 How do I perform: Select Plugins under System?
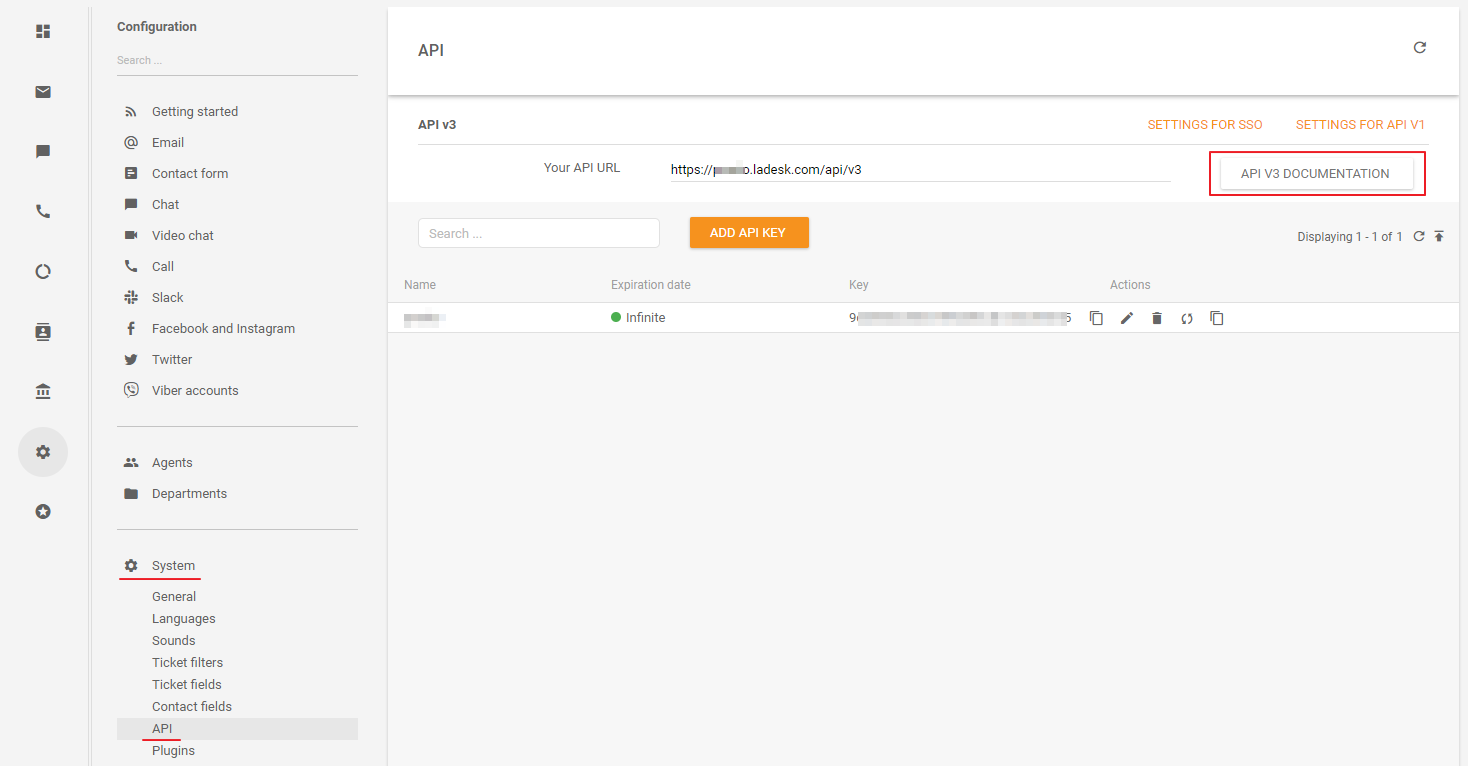coord(173,751)
